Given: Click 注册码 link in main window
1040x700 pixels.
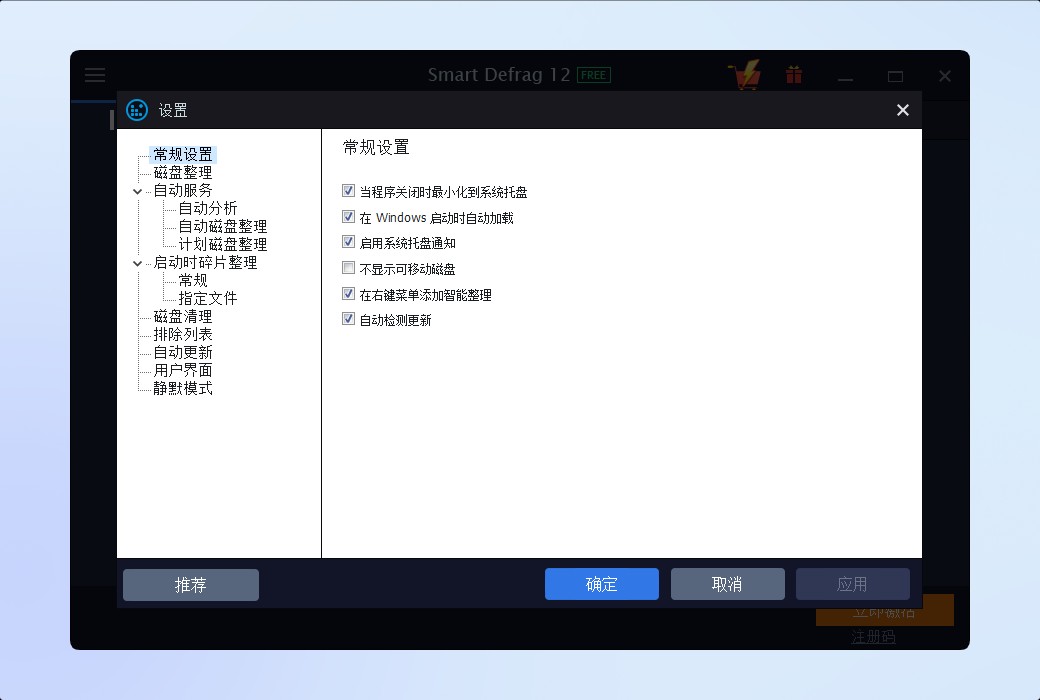Looking at the screenshot, I should (874, 637).
